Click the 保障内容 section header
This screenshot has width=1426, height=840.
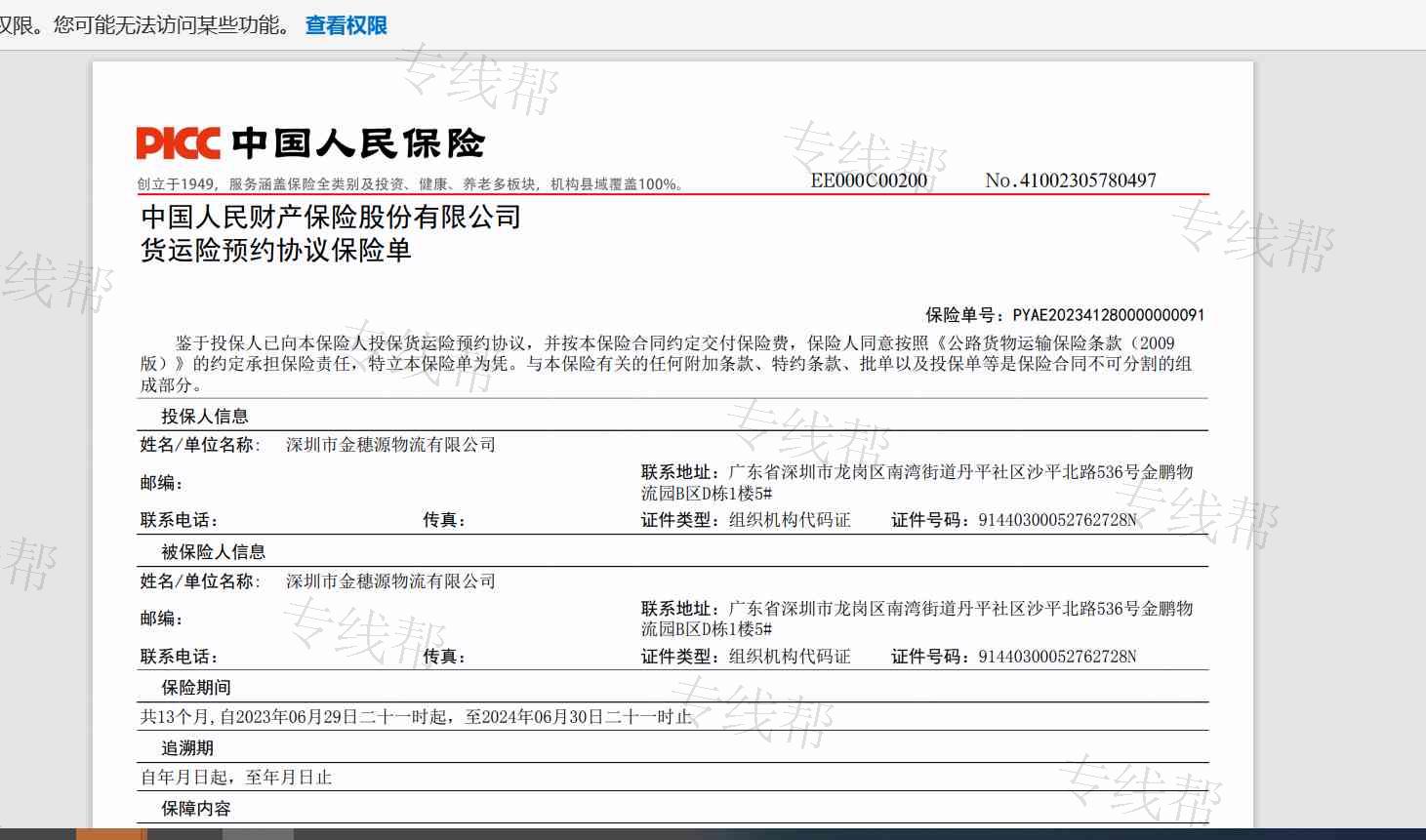point(196,809)
